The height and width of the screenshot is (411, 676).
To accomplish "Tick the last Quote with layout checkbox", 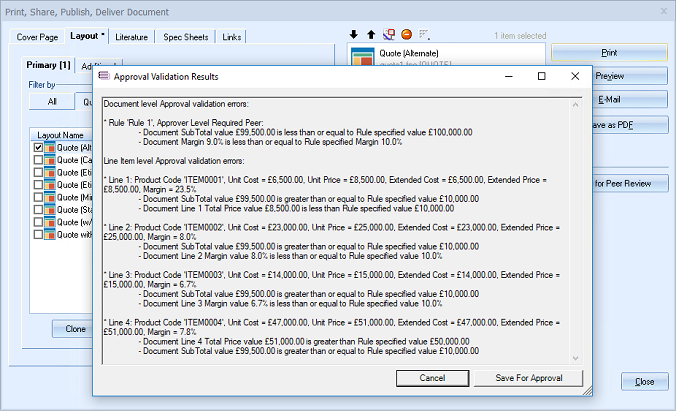I will [38, 235].
